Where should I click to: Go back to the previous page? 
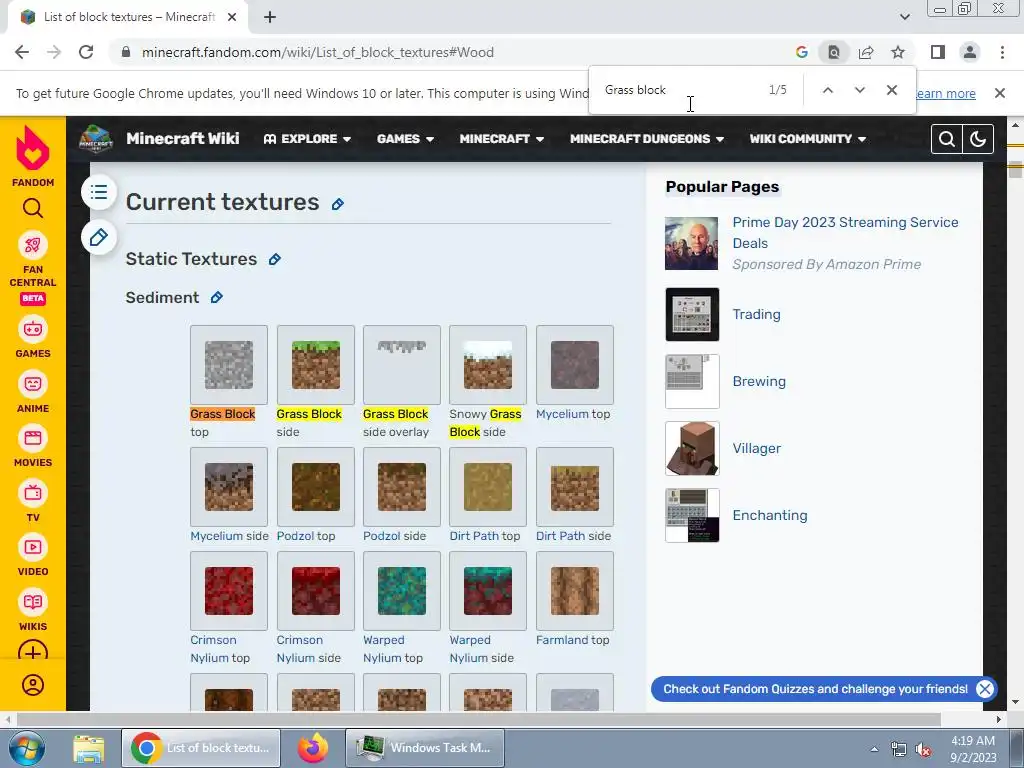click(22, 52)
